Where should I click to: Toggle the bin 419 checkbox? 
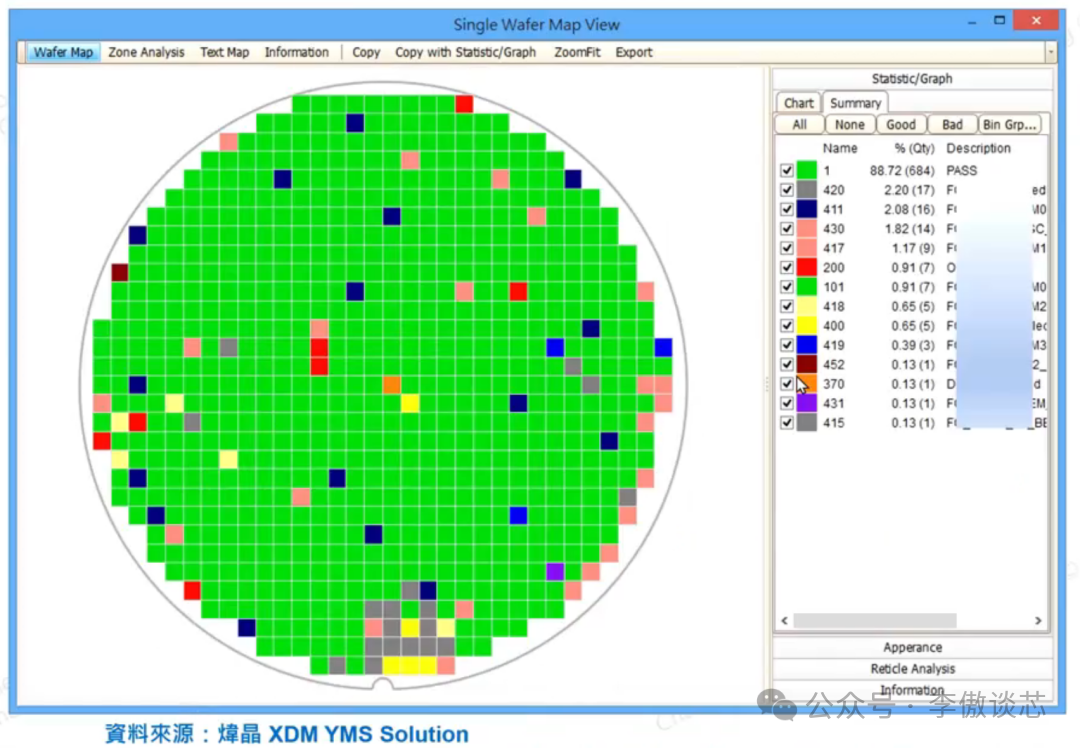point(787,345)
